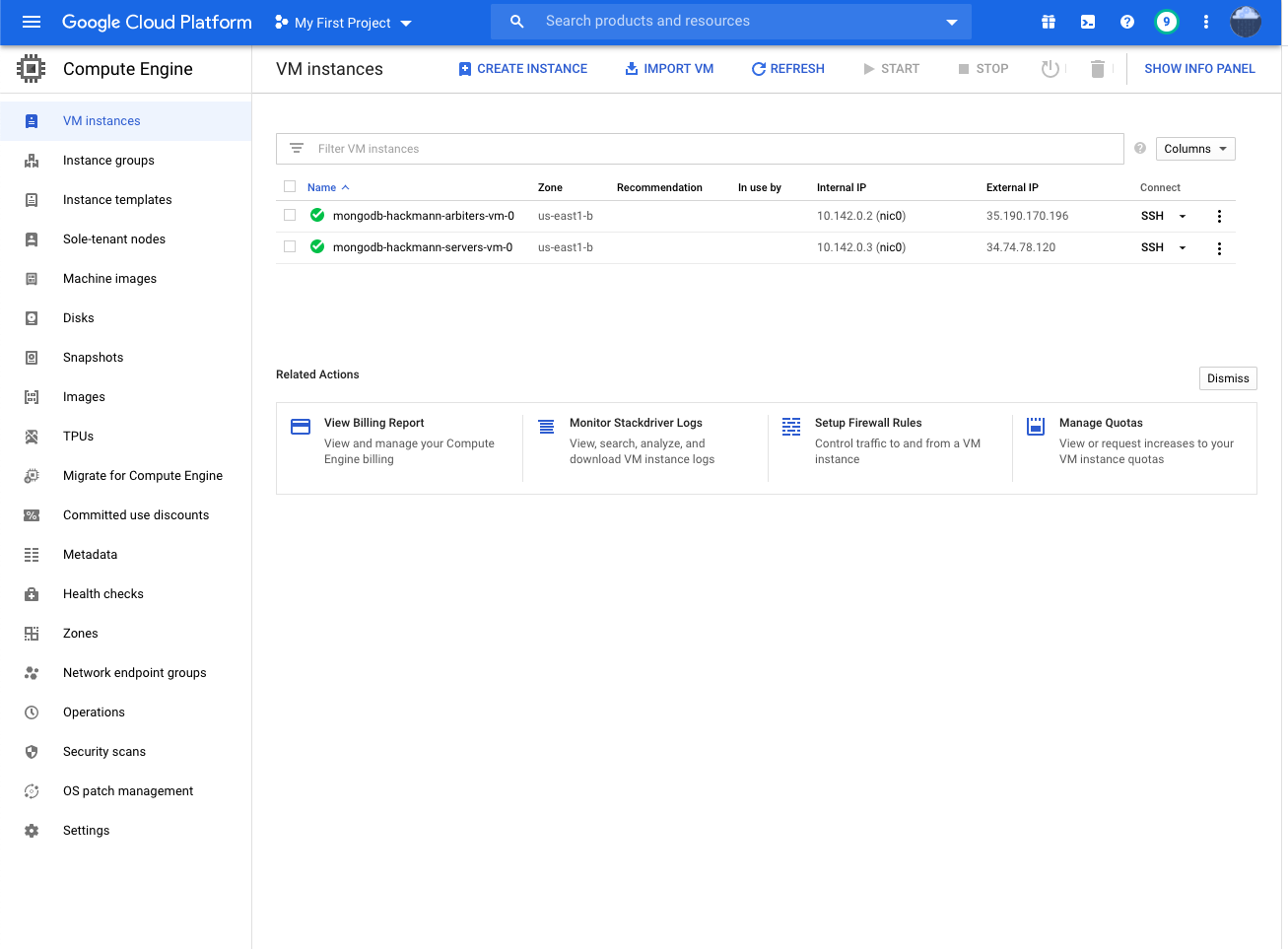Click the Search products and resources field
This screenshot has height=949, width=1288.
(731, 22)
